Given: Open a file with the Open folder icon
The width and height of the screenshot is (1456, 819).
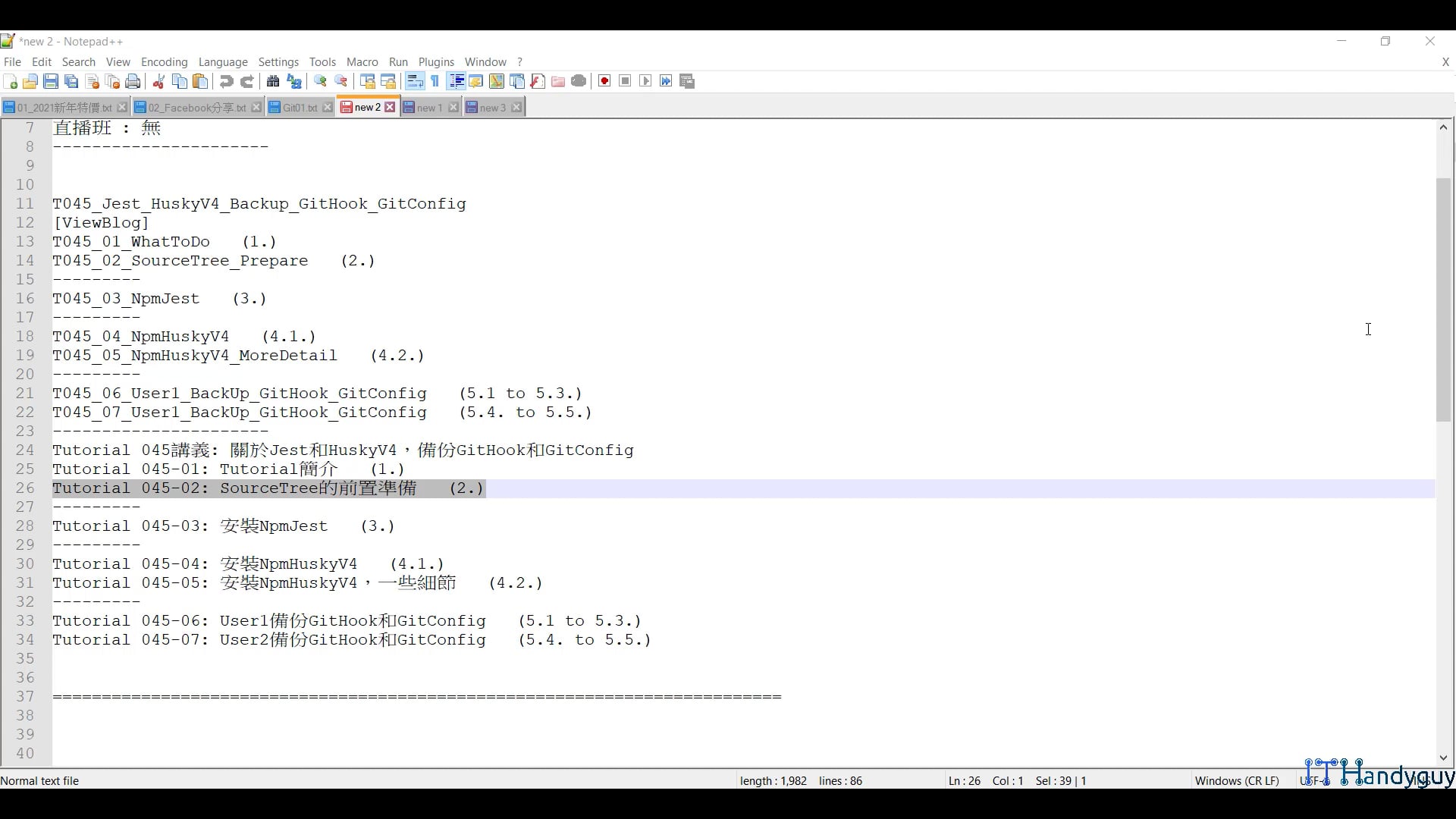Looking at the screenshot, I should tap(30, 81).
